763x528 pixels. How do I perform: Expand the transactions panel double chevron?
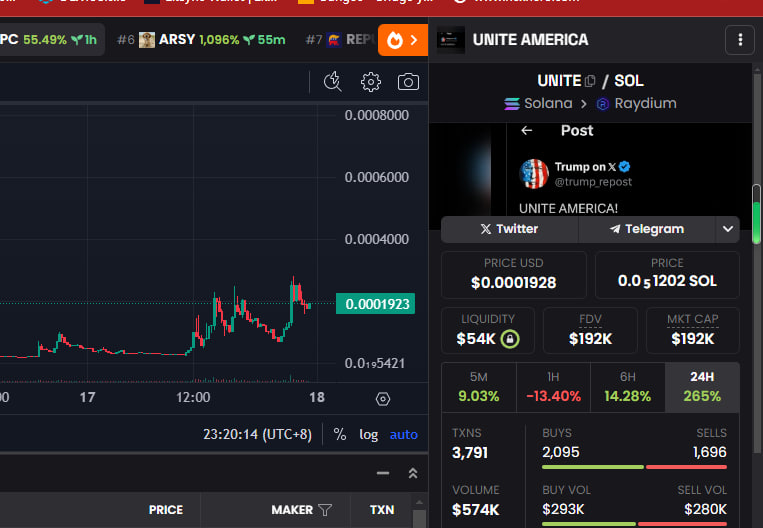click(x=413, y=473)
